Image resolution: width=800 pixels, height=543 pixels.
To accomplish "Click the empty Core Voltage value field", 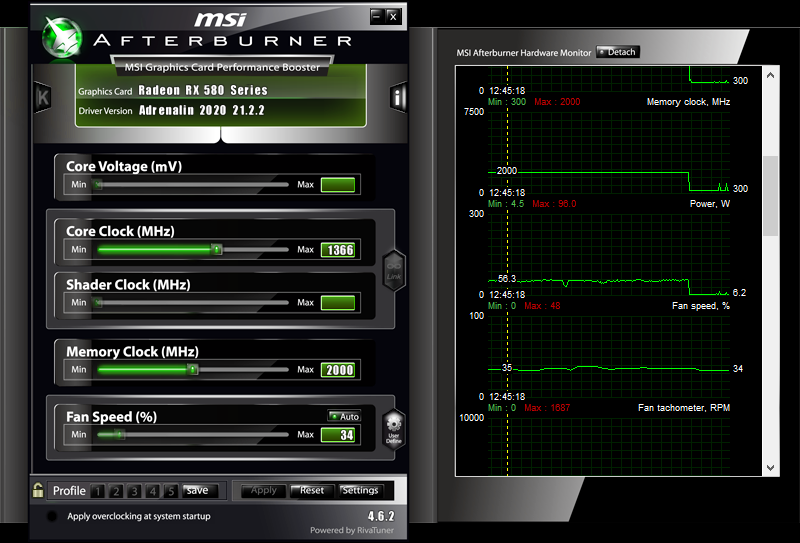I will (338, 185).
